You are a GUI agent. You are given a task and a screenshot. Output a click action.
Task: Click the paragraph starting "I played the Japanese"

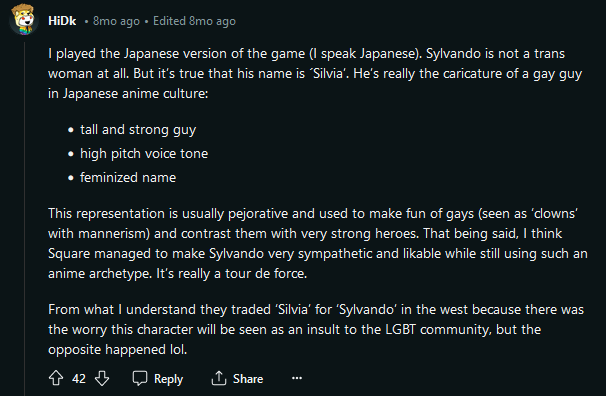point(315,73)
